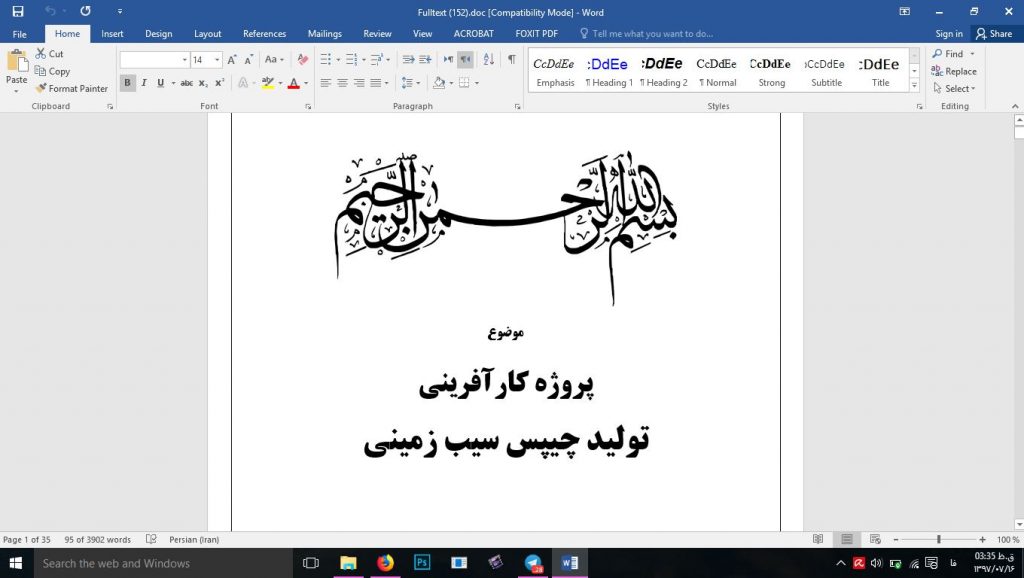Expand the Styles gallery More arrow
The width and height of the screenshot is (1024, 578).
(x=917, y=88)
